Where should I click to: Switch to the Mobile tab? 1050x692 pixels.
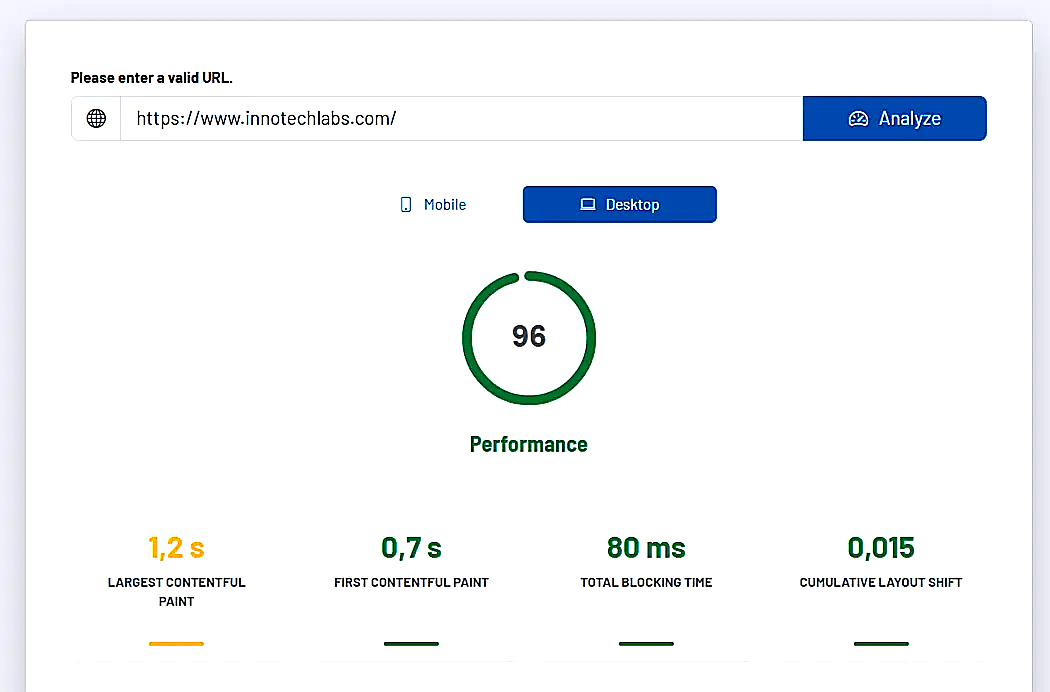coord(433,204)
